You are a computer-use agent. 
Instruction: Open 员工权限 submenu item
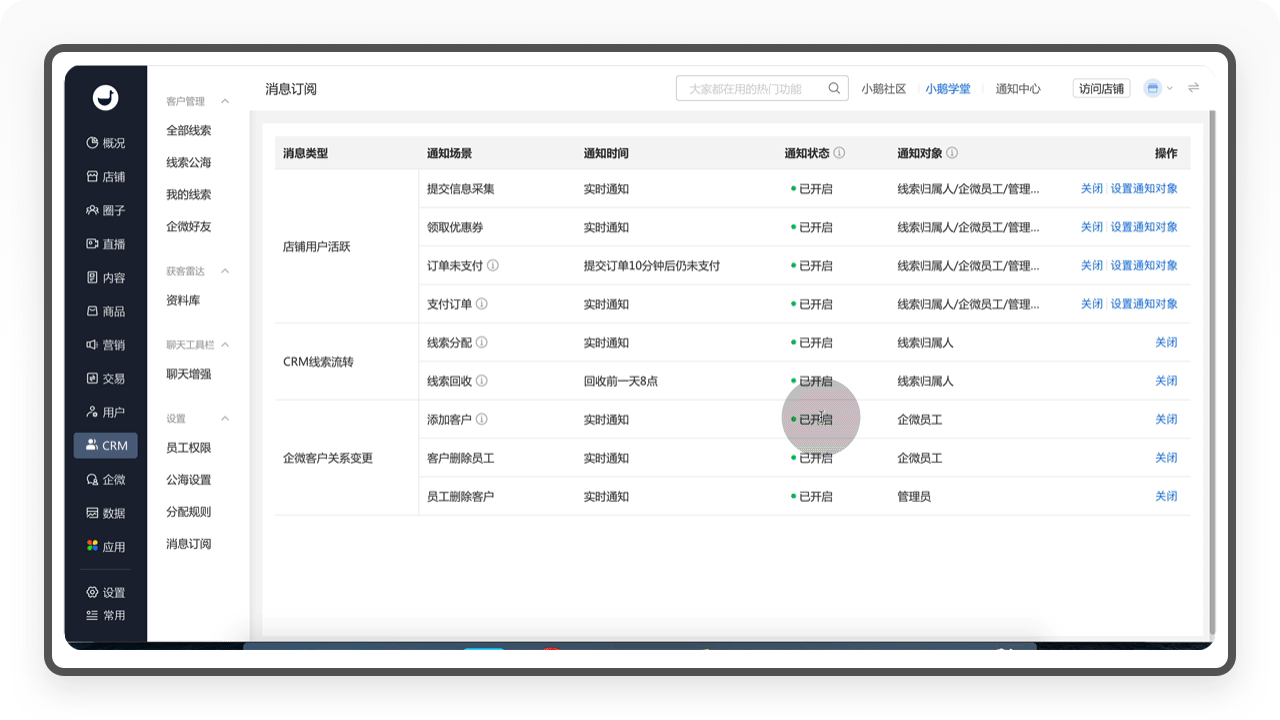(189, 449)
